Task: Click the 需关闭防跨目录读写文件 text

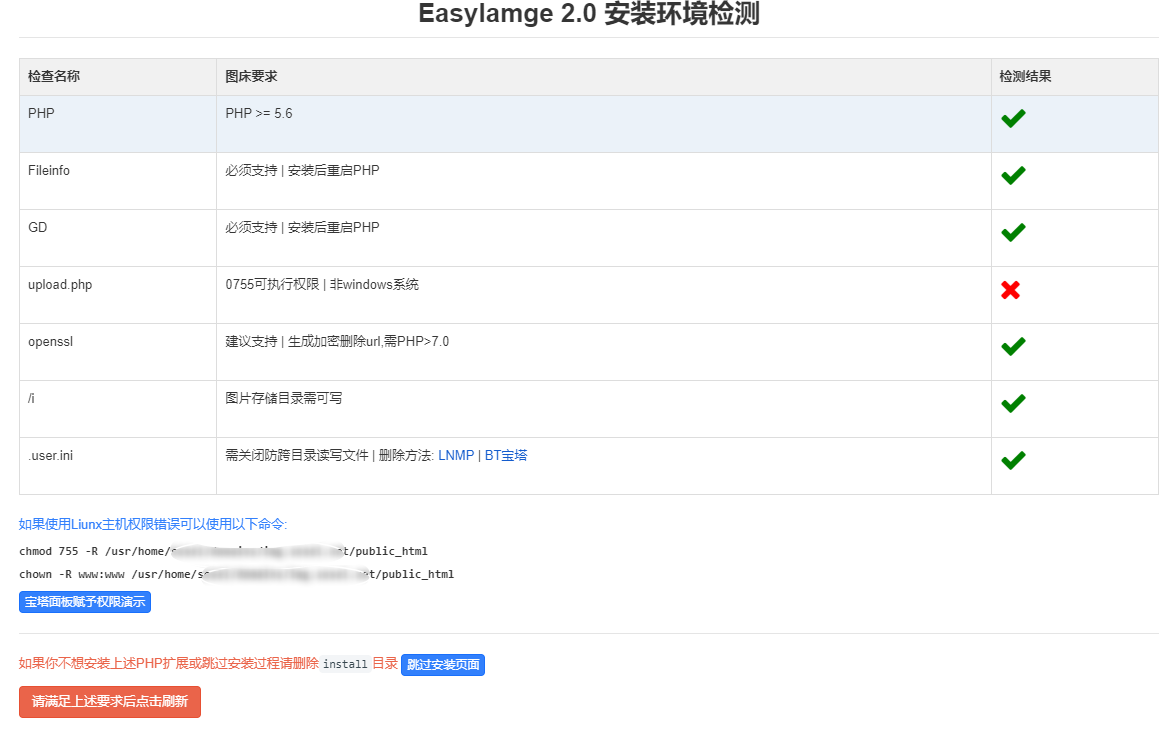Action: pos(297,455)
